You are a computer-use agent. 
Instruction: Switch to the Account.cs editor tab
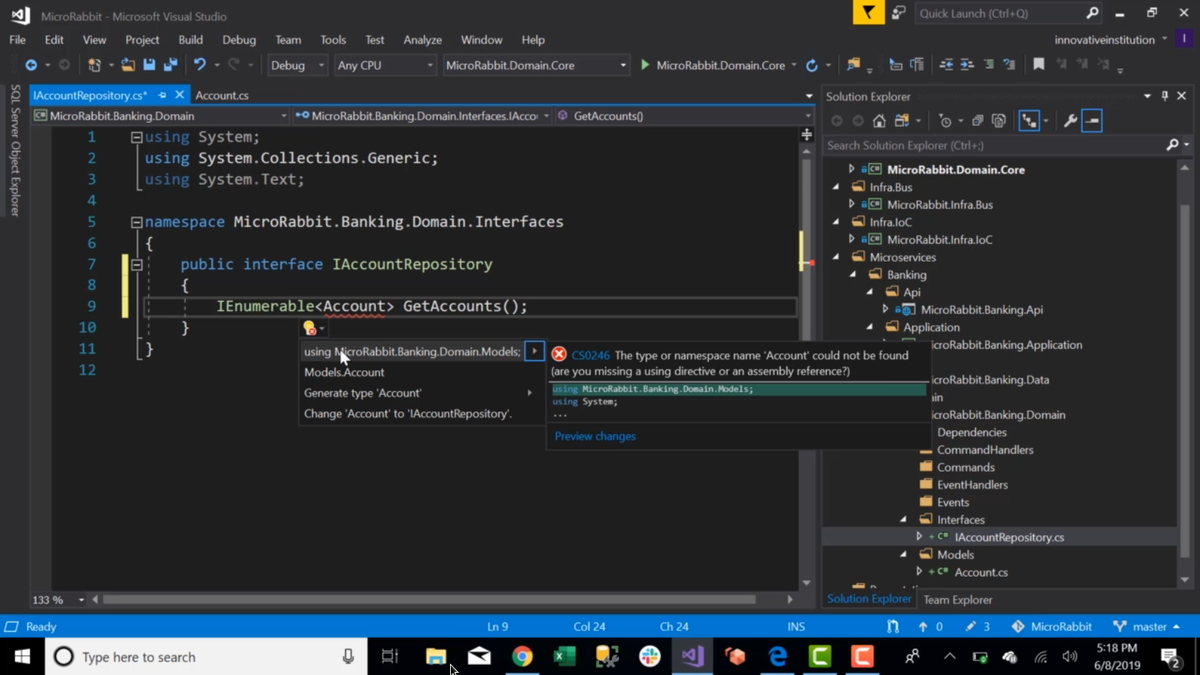click(x=222, y=95)
